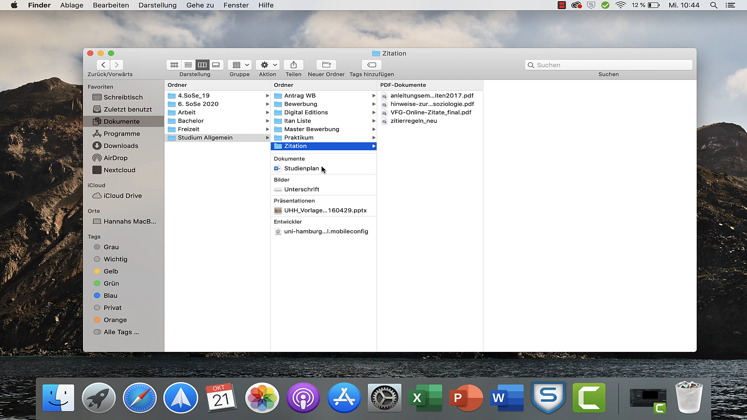Screen dimensions: 747x420
Task: Select Downloads in the sidebar
Action: pos(120,146)
